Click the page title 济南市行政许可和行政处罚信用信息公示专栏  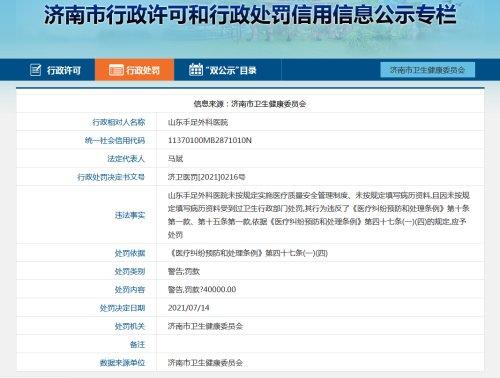click(x=250, y=15)
